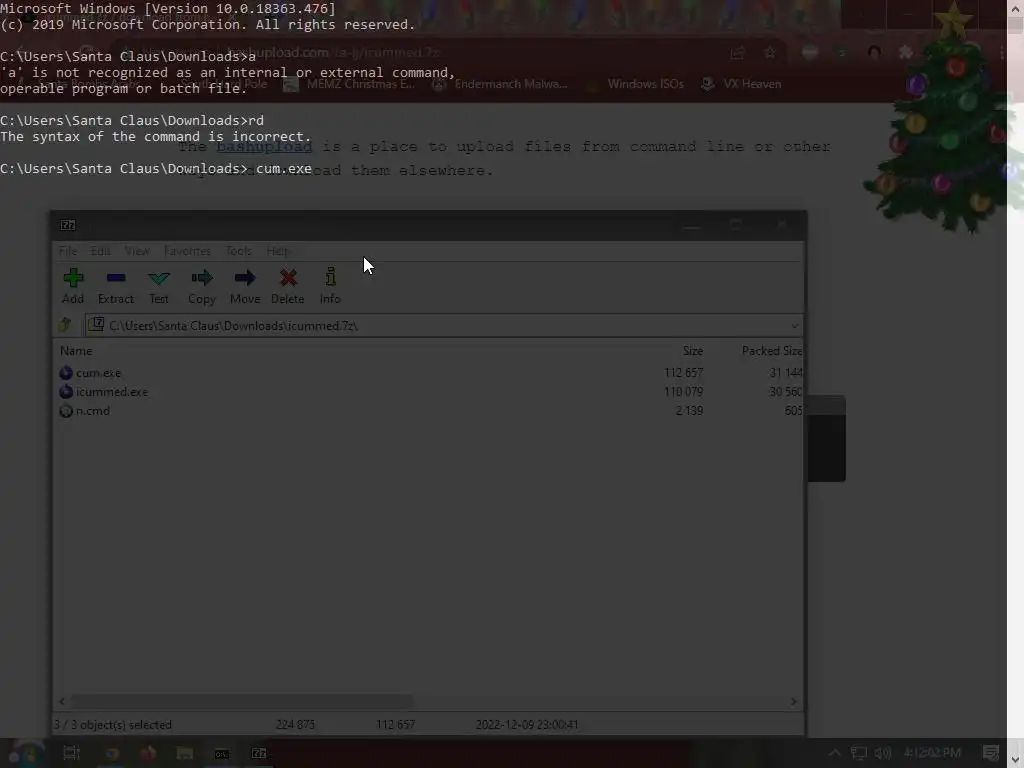The image size is (1024, 768).
Task: Switch to Command Prompt taskbar icon
Action: coord(222,753)
